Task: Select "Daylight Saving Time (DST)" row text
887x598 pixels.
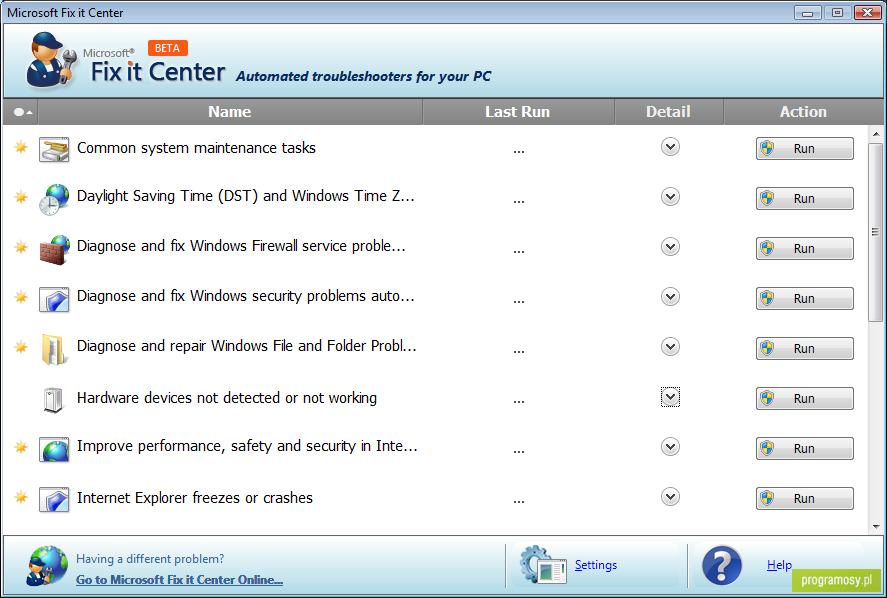Action: pyautogui.click(x=246, y=196)
